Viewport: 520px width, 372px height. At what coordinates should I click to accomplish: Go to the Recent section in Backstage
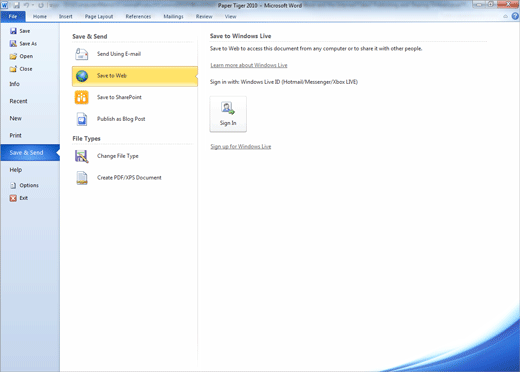point(18,101)
